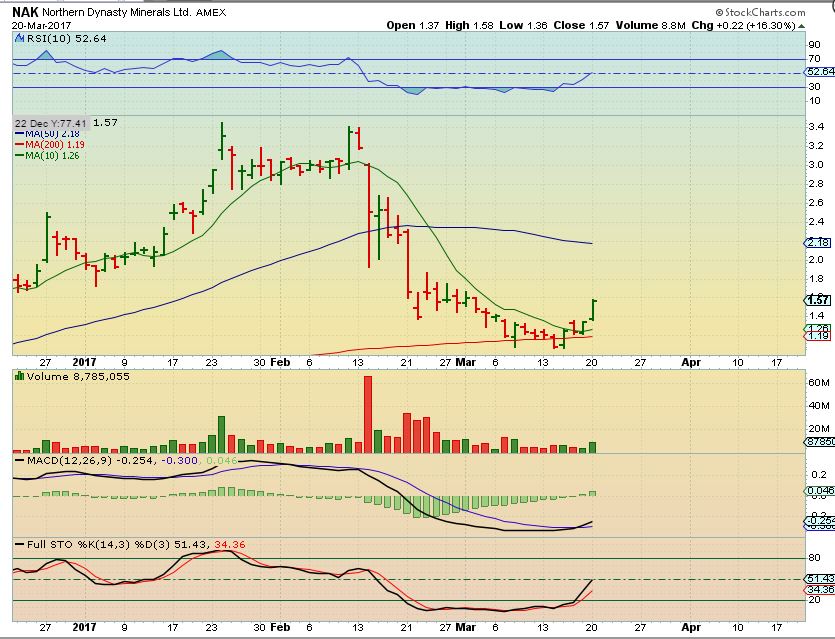This screenshot has height=639, width=835.
Task: Click the 51.43 stochastic tag on right axis
Action: (820, 578)
